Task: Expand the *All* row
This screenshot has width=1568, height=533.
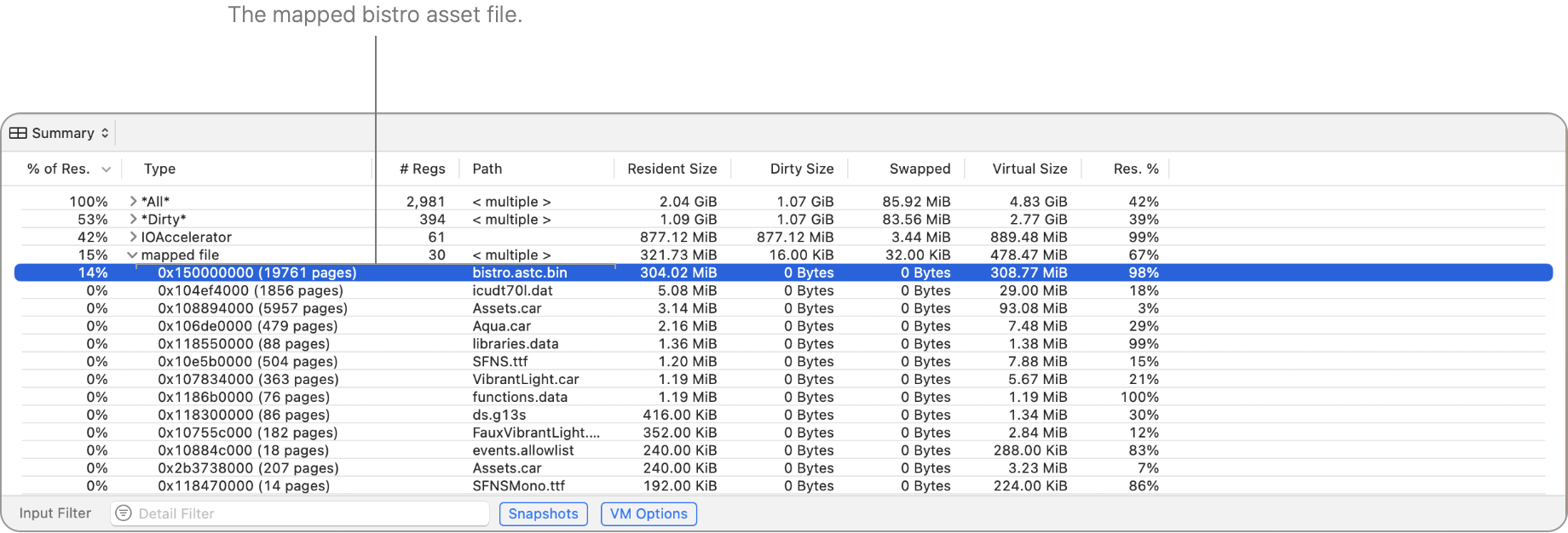Action: pyautogui.click(x=133, y=202)
